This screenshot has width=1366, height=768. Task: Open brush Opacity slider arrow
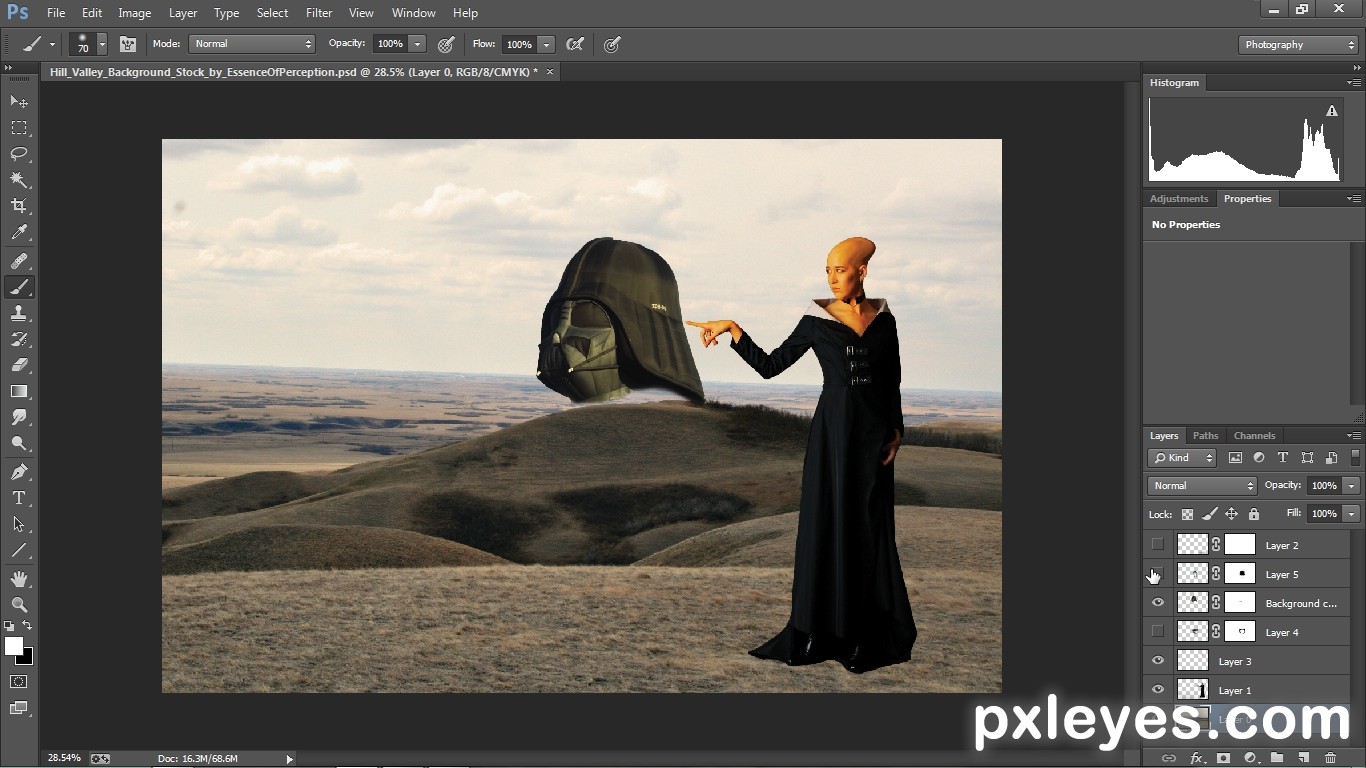(x=417, y=44)
